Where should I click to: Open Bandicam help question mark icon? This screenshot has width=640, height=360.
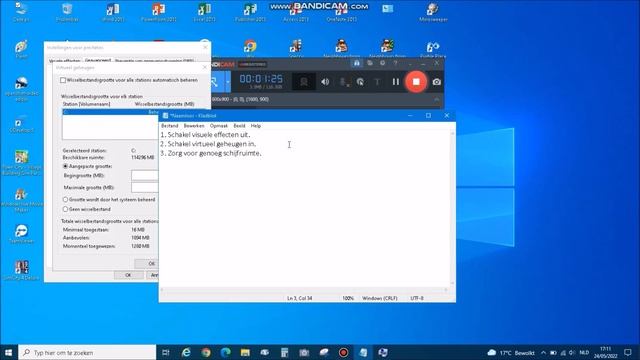pos(395,63)
